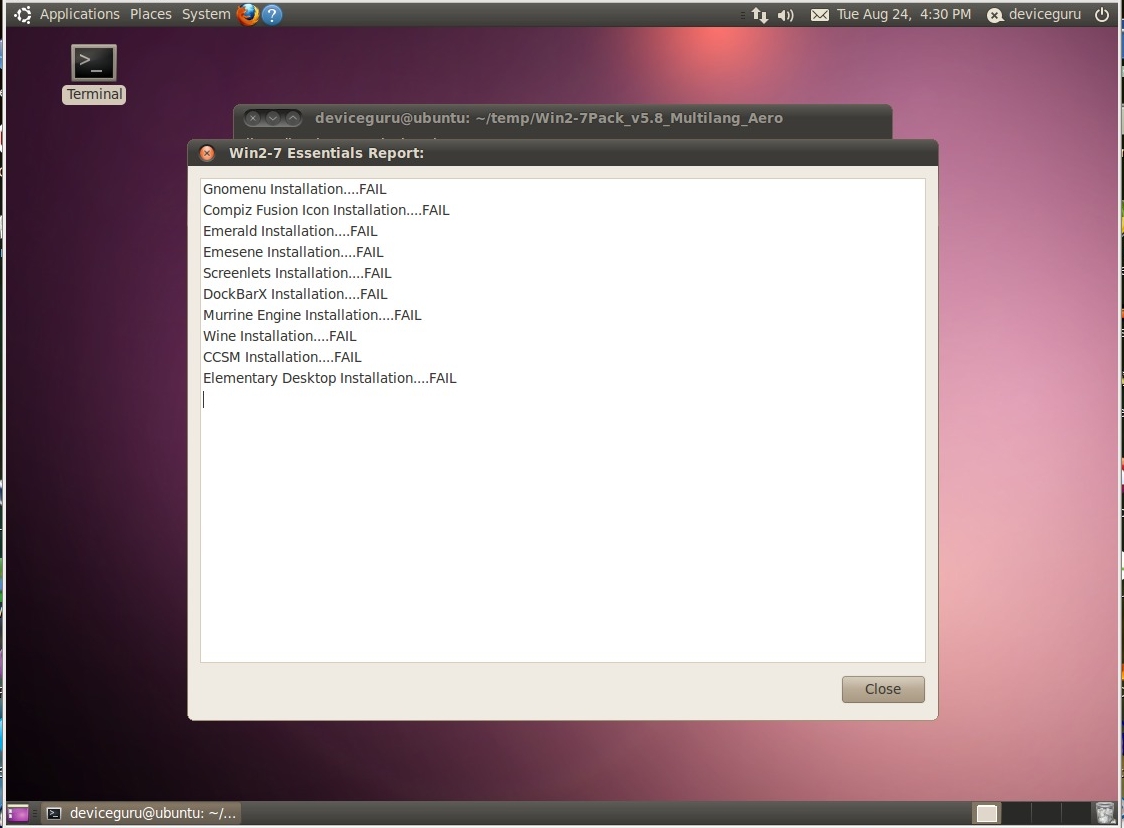Click the 'Gnomenu Installation....FAIL' line
The height and width of the screenshot is (828, 1124).
pyautogui.click(x=295, y=189)
